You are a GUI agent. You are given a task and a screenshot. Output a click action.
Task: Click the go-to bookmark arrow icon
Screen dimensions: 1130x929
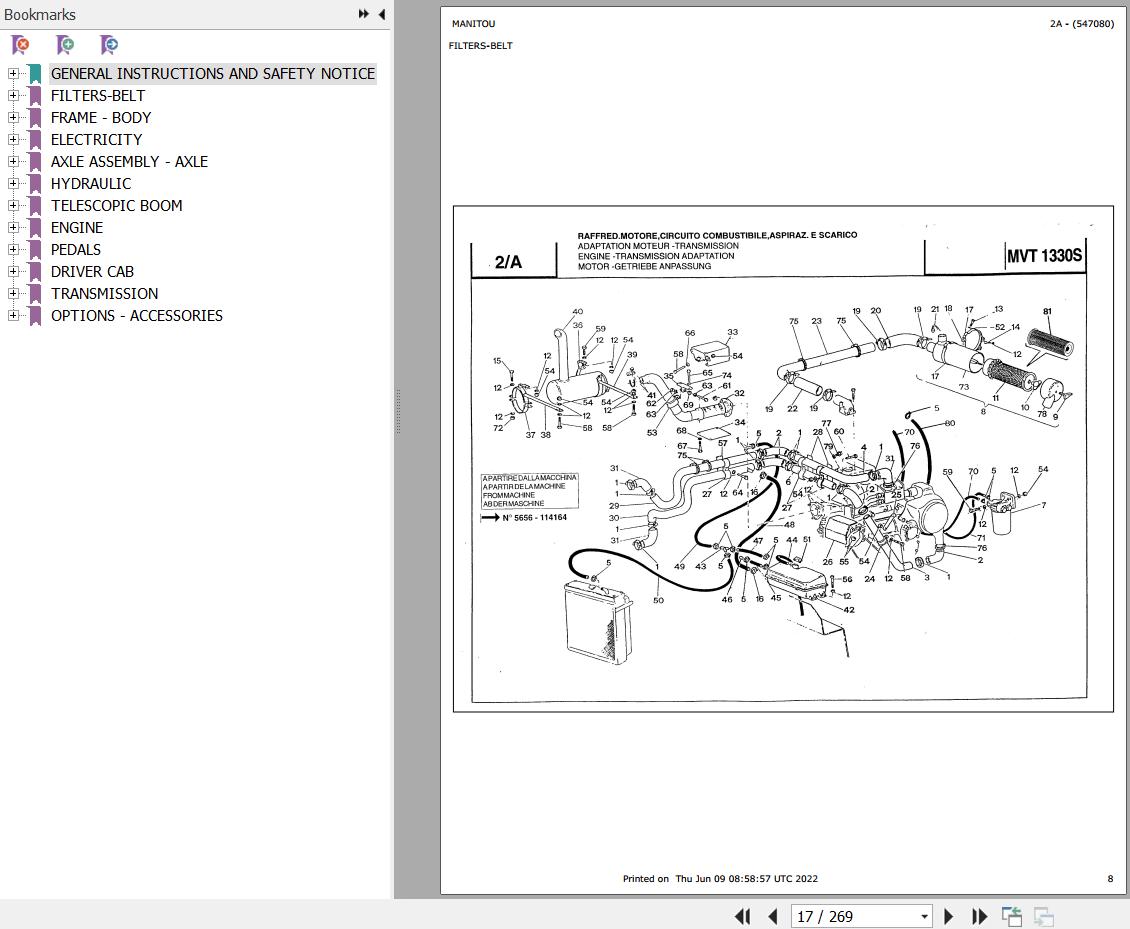[109, 45]
